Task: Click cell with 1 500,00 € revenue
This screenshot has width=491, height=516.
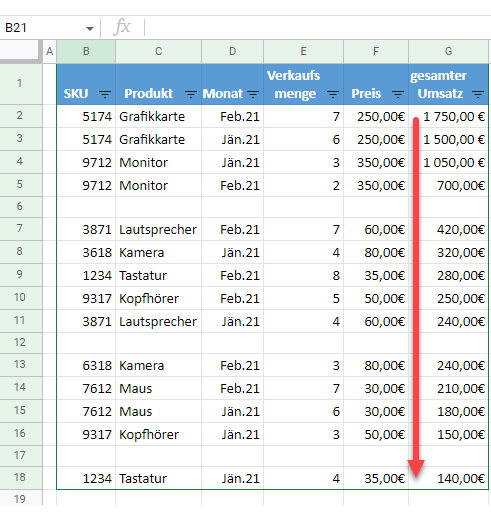Action: tap(448, 139)
